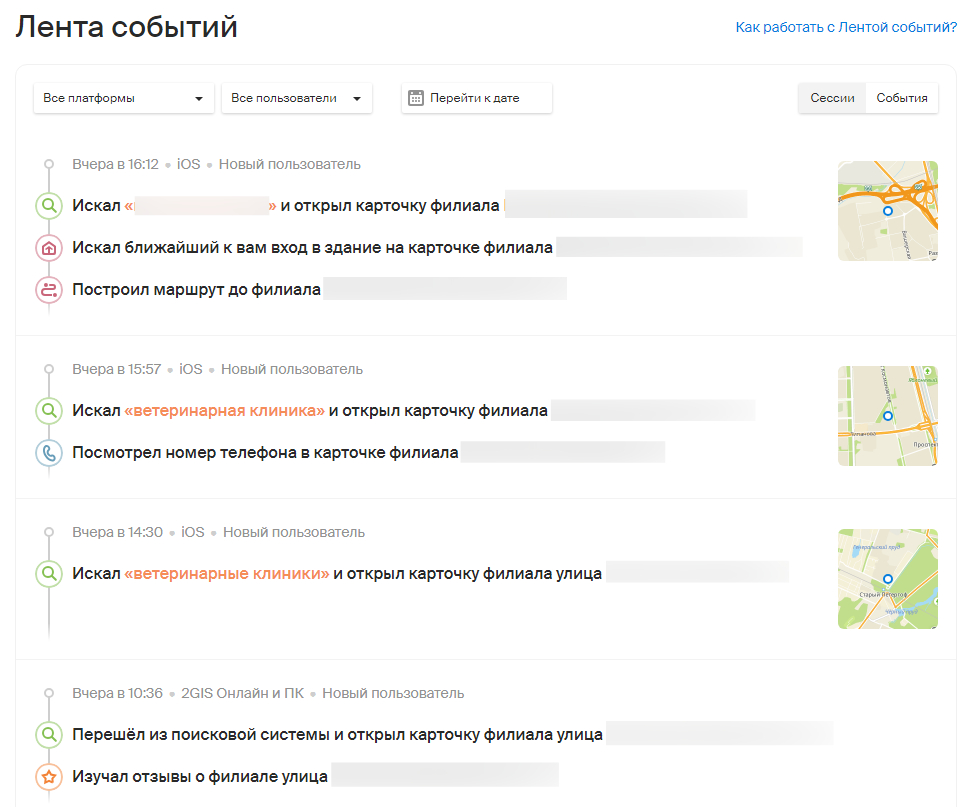Click the search icon beside «ветеринарная клиника»
The image size is (971, 807).
coord(49,411)
